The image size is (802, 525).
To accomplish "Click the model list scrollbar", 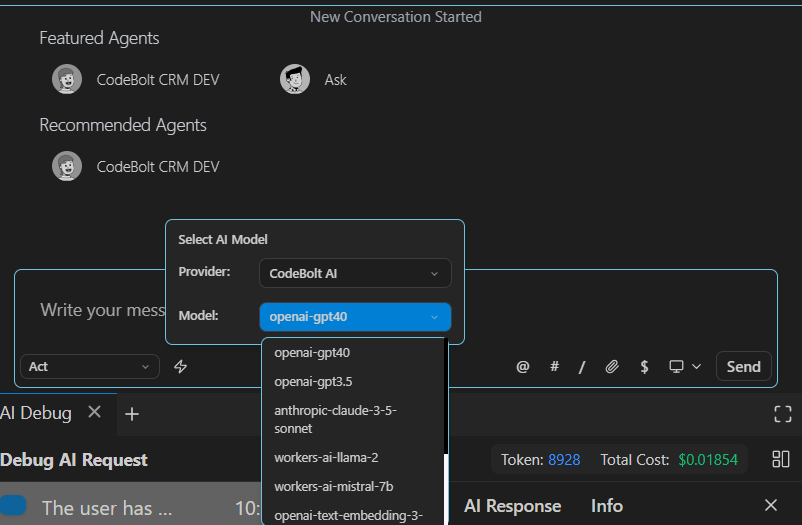I will pos(446,488).
